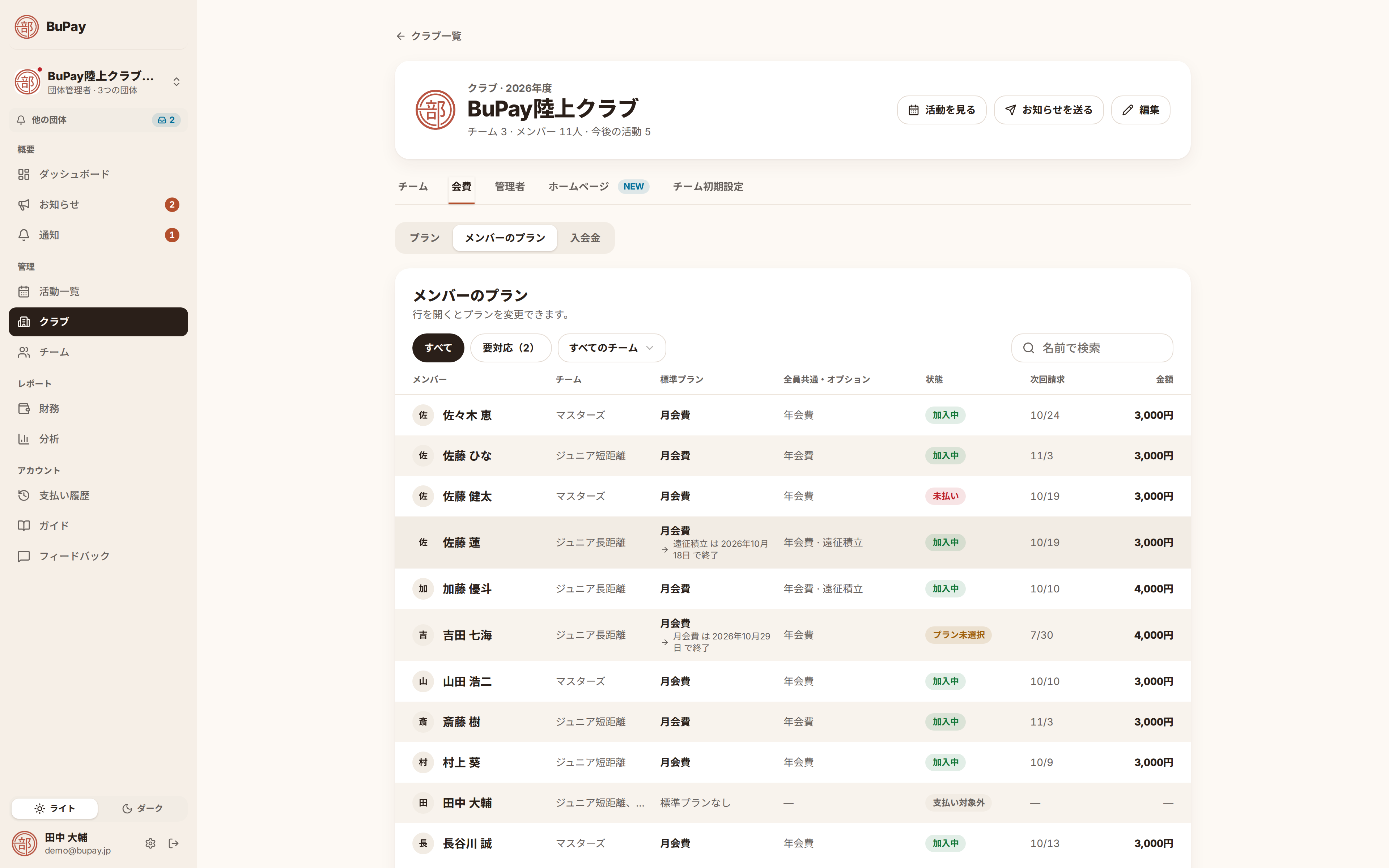Screen dimensions: 1389x868
Task: Expand the 田中 大輔 table row
Action: click(x=792, y=803)
